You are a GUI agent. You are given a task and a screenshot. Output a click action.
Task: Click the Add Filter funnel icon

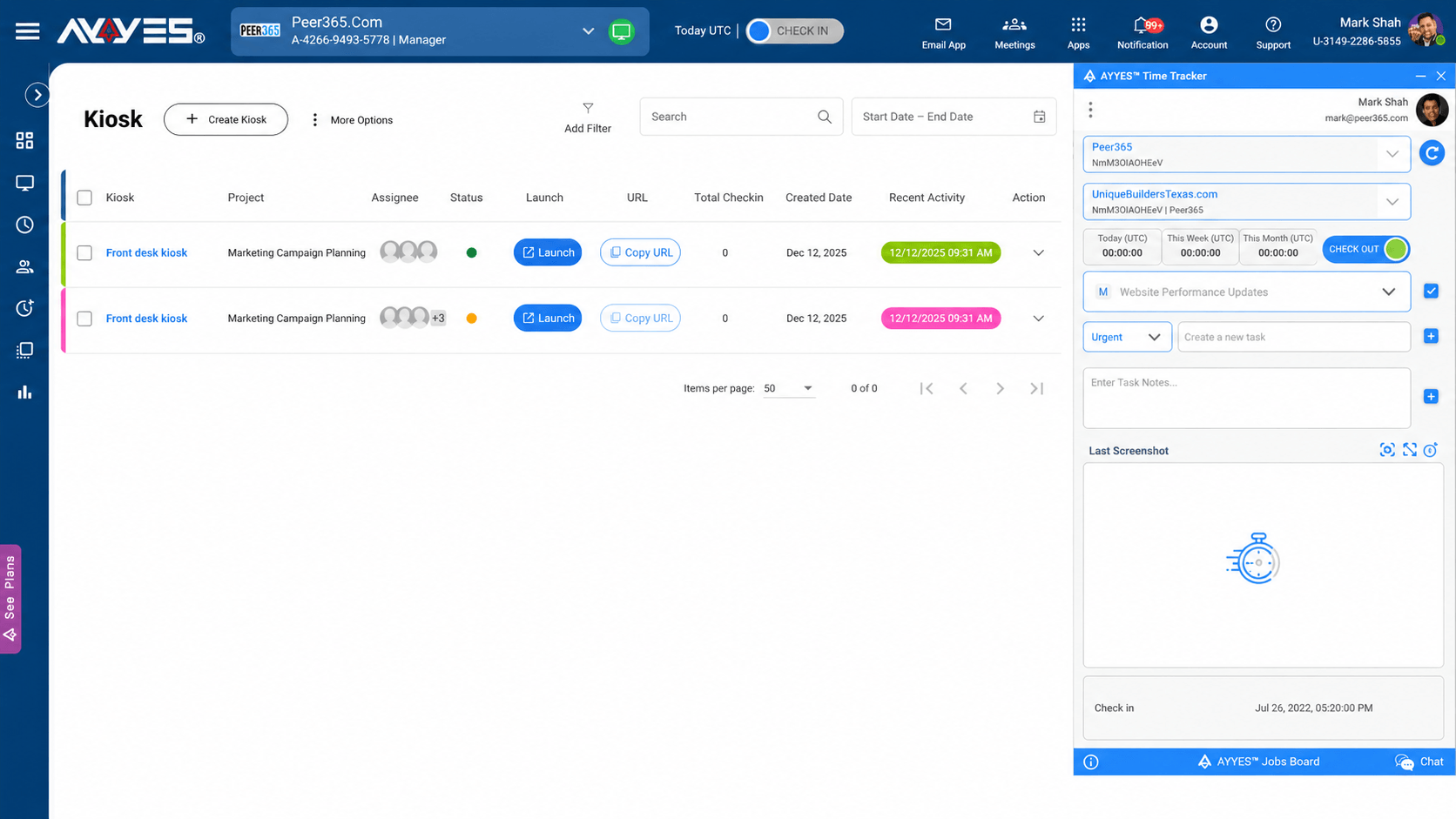pyautogui.click(x=588, y=108)
